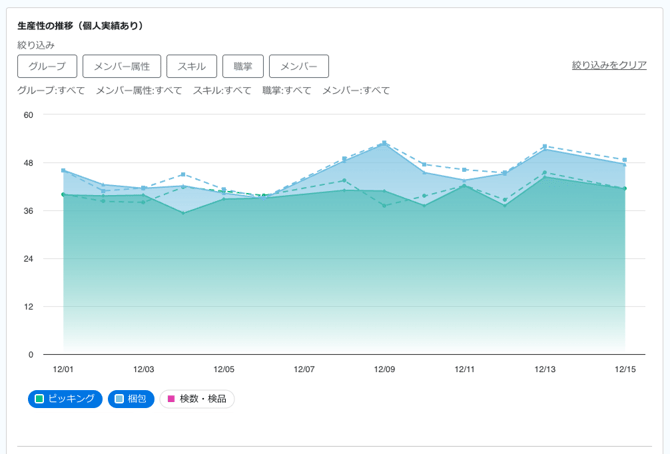The height and width of the screenshot is (454, 670).
Task: Click the green ピッキング legend swatch
Action: (39, 399)
